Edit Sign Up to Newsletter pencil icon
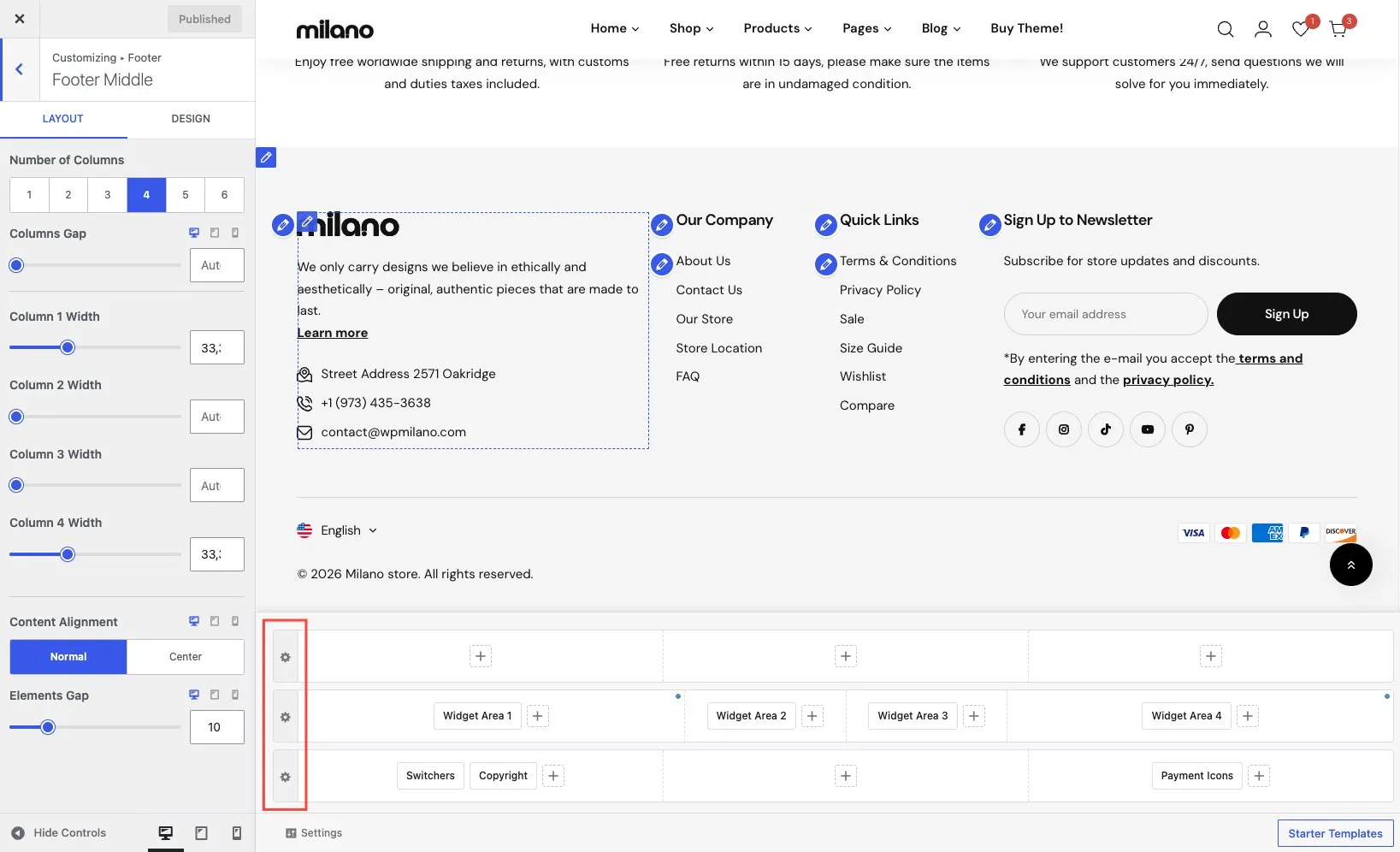Image resolution: width=1400 pixels, height=852 pixels. pyautogui.click(x=989, y=225)
